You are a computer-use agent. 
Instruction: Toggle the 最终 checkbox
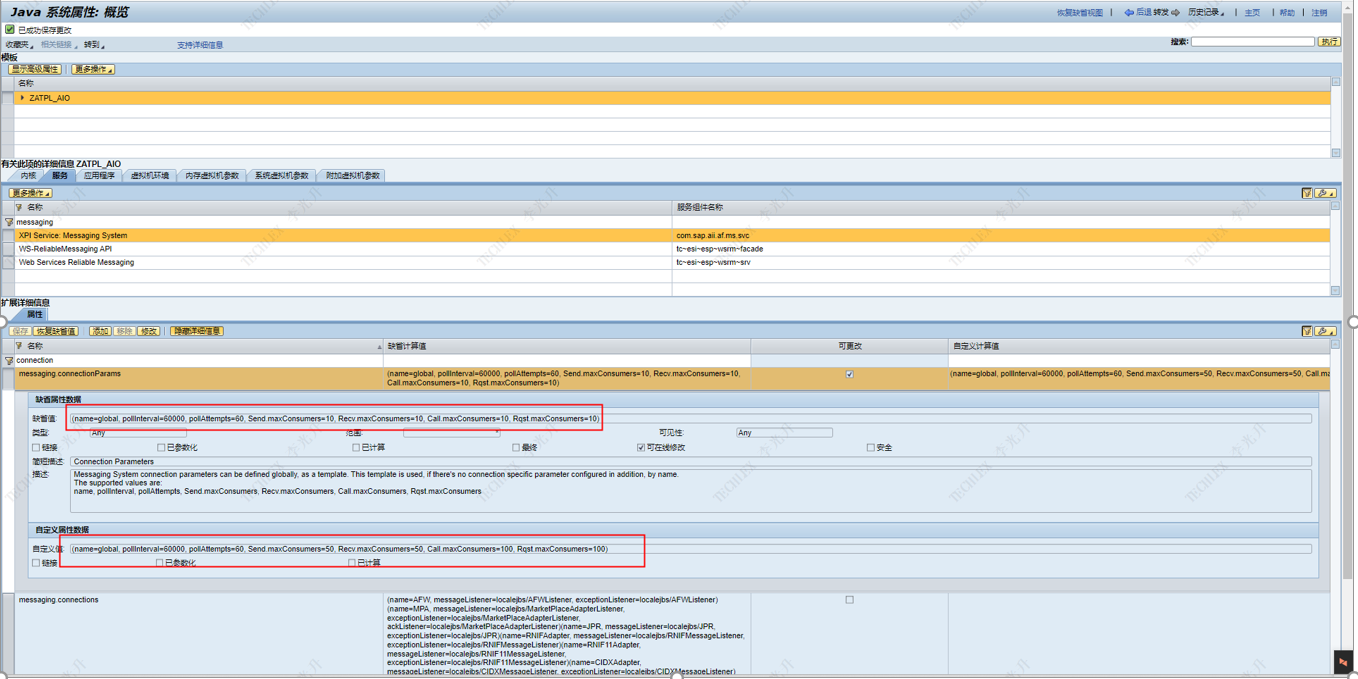[x=517, y=448]
